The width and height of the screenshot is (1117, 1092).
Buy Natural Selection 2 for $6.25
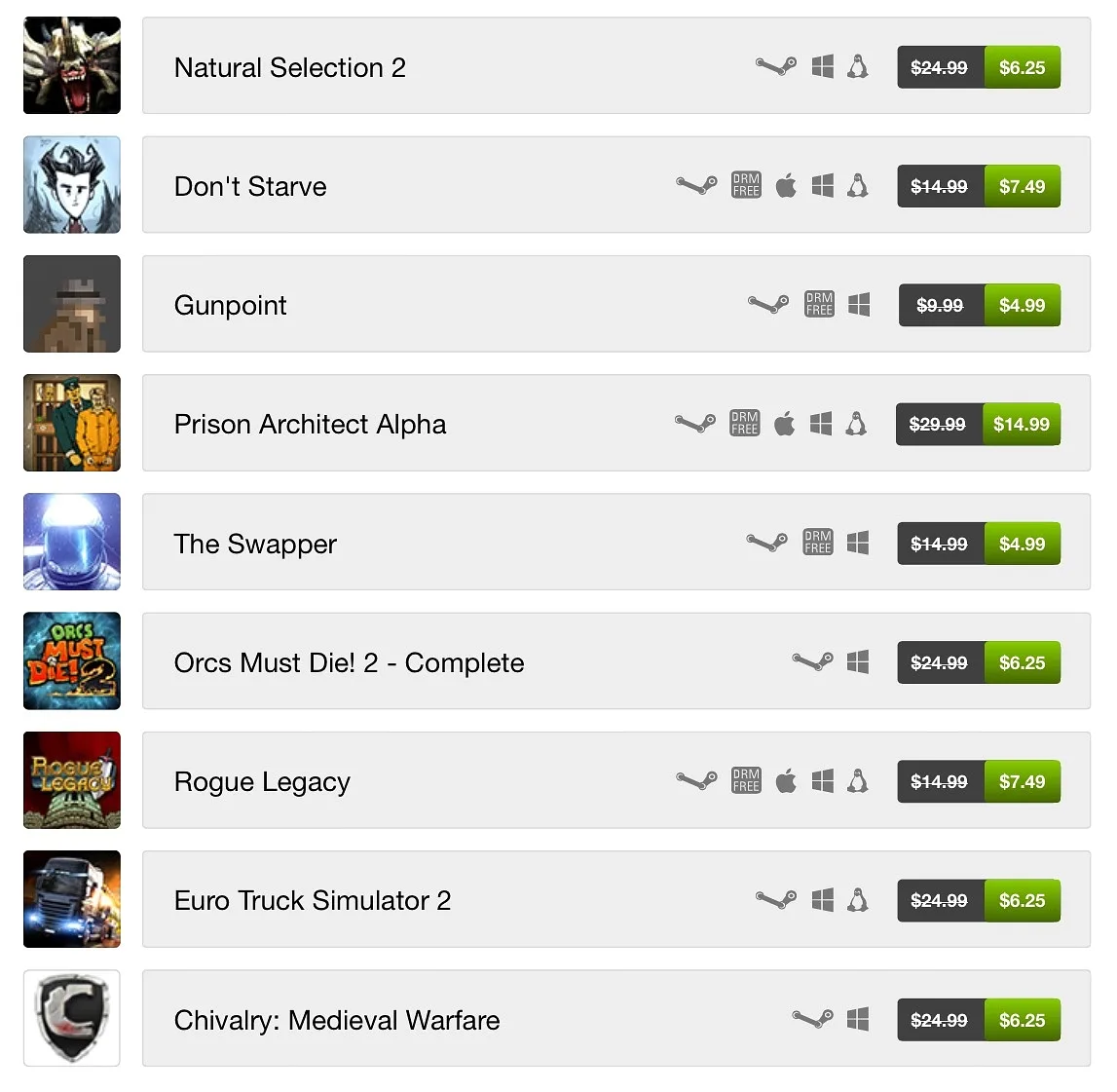click(1023, 68)
